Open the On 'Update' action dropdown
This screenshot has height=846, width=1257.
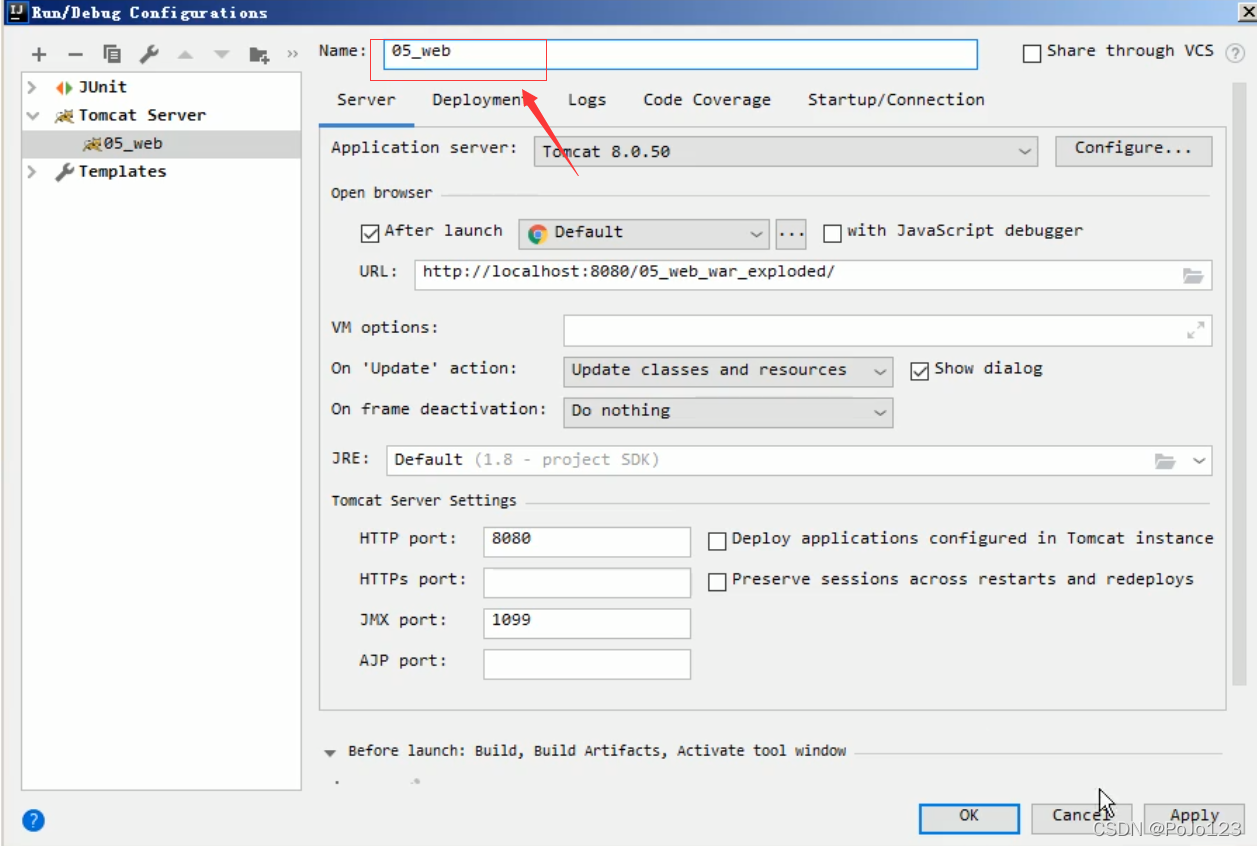coord(728,371)
